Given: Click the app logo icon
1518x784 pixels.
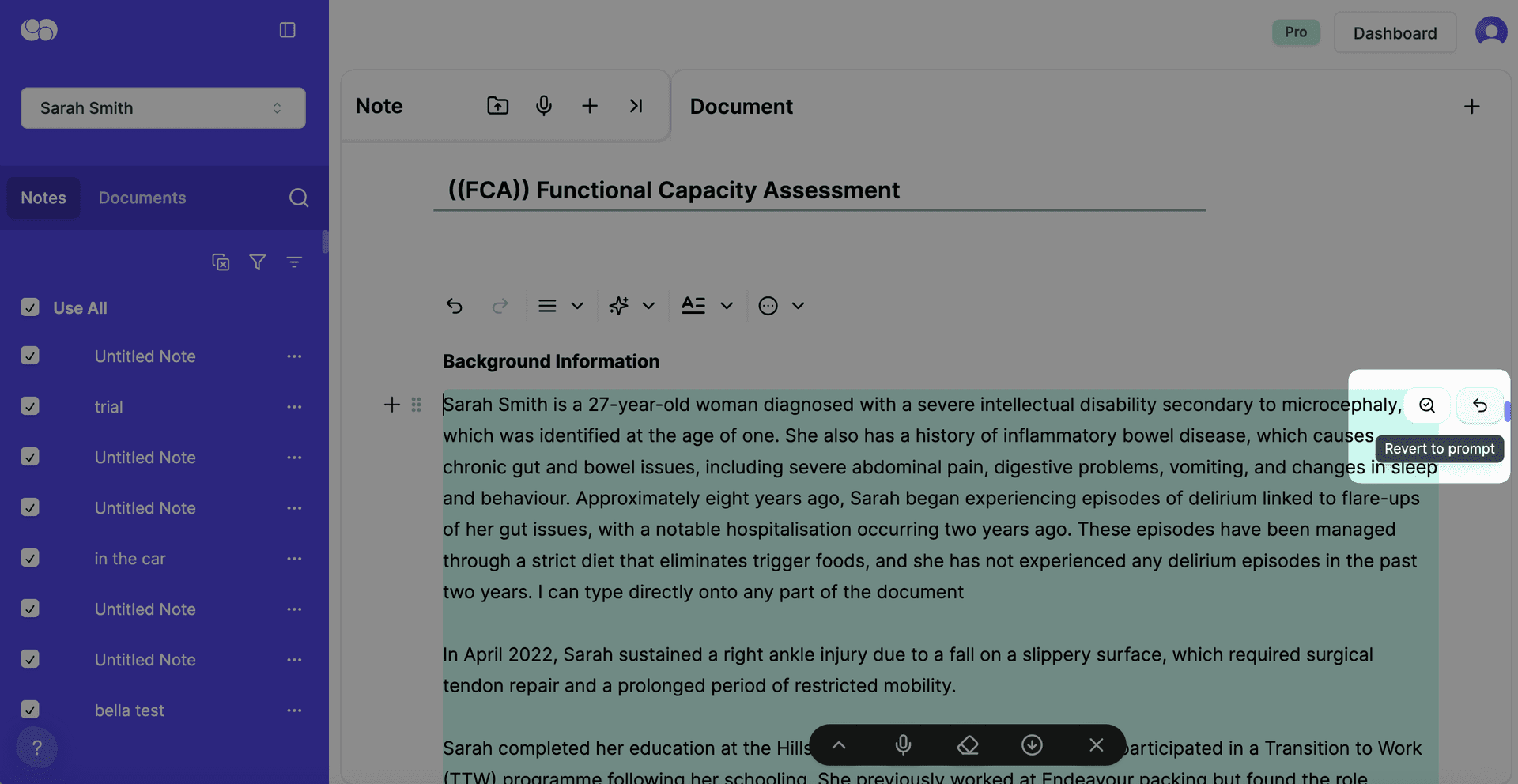Looking at the screenshot, I should (x=39, y=30).
